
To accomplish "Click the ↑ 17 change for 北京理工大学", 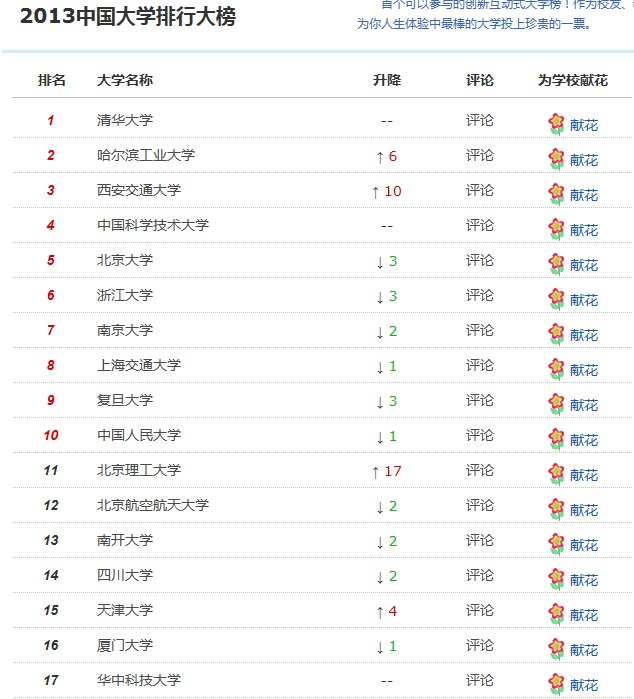I will (387, 471).
